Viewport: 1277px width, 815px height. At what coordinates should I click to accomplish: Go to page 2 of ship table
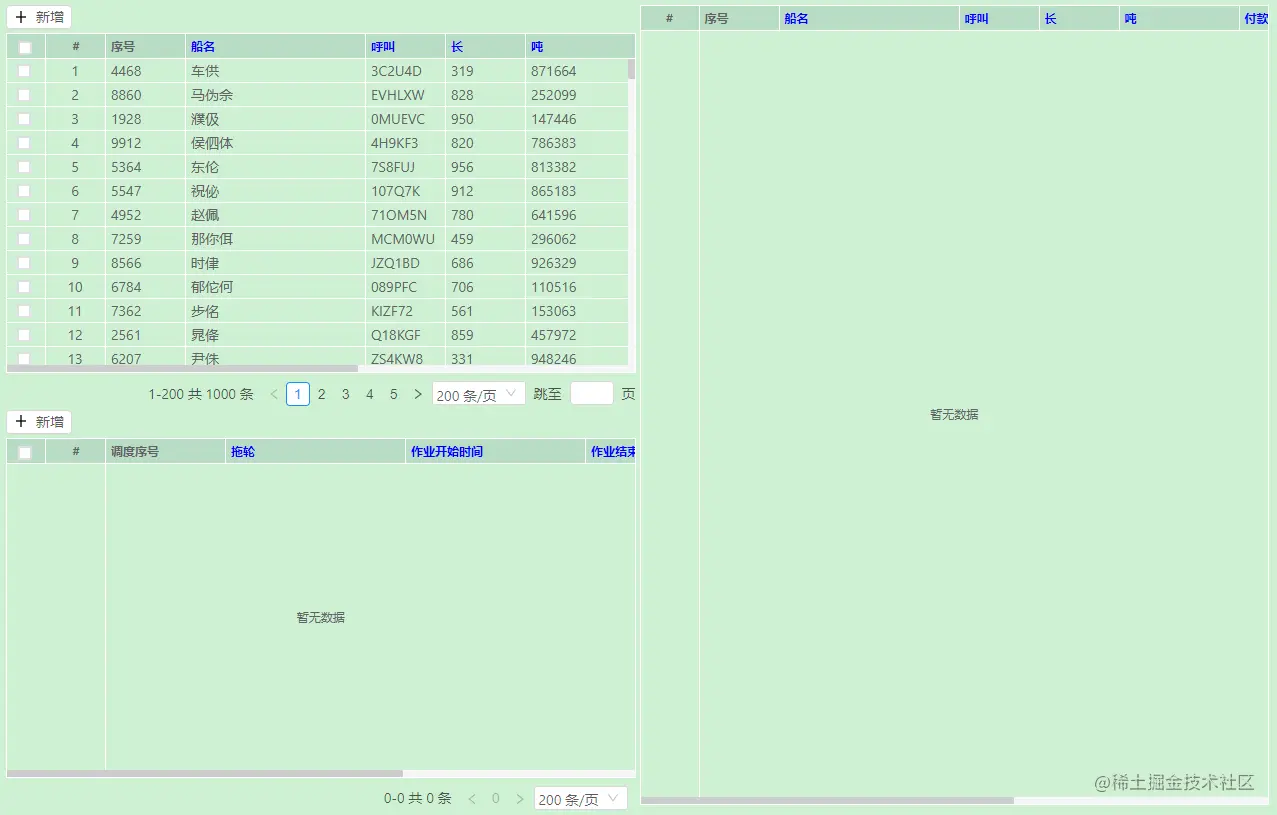click(322, 394)
